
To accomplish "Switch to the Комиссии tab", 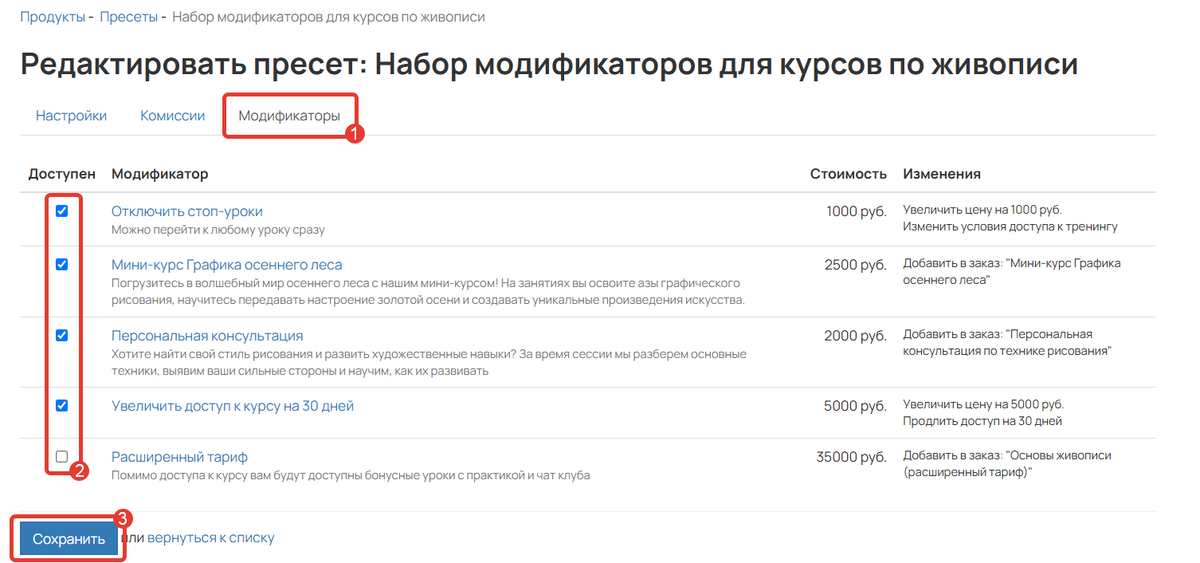I will [173, 116].
